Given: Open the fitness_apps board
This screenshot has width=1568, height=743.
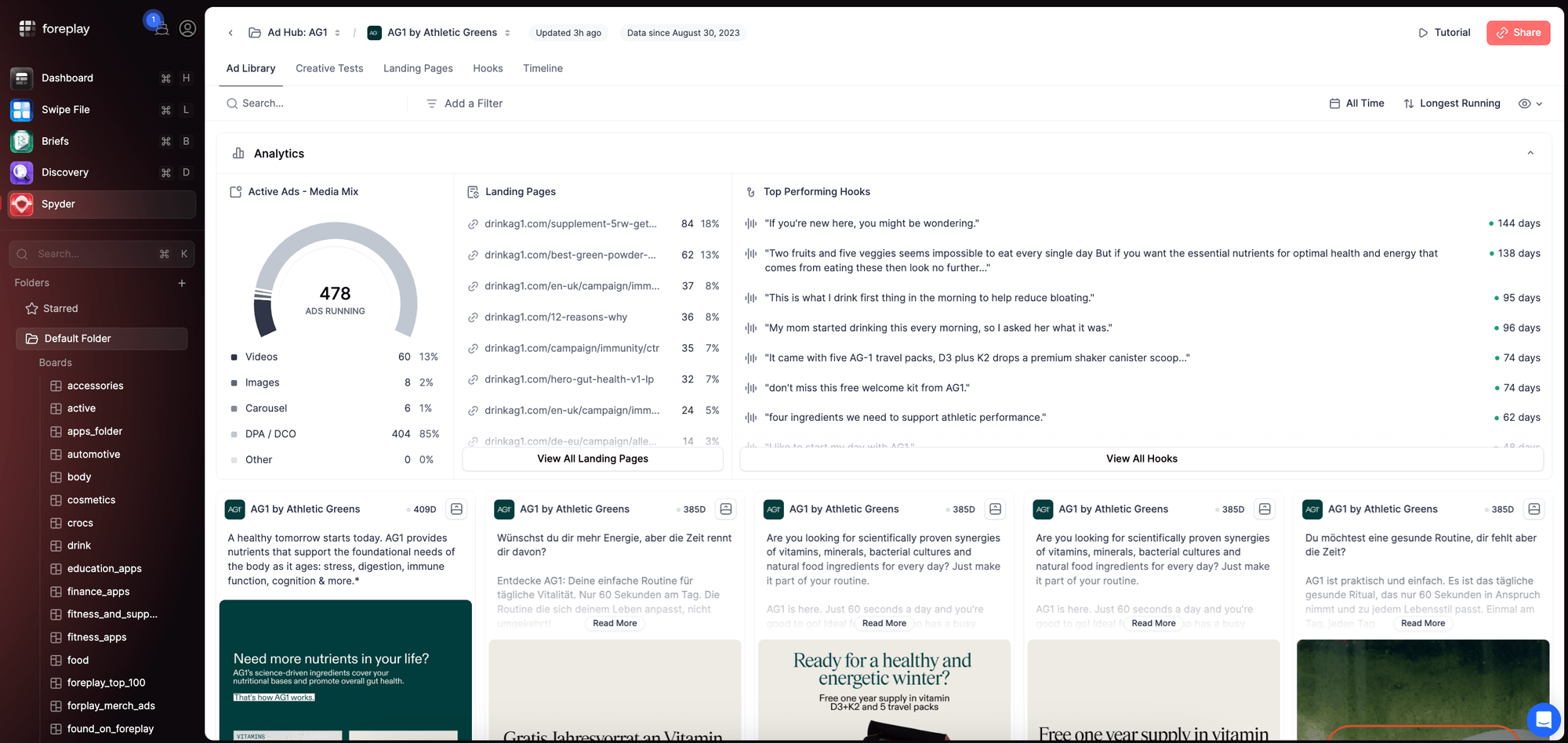Looking at the screenshot, I should [96, 637].
